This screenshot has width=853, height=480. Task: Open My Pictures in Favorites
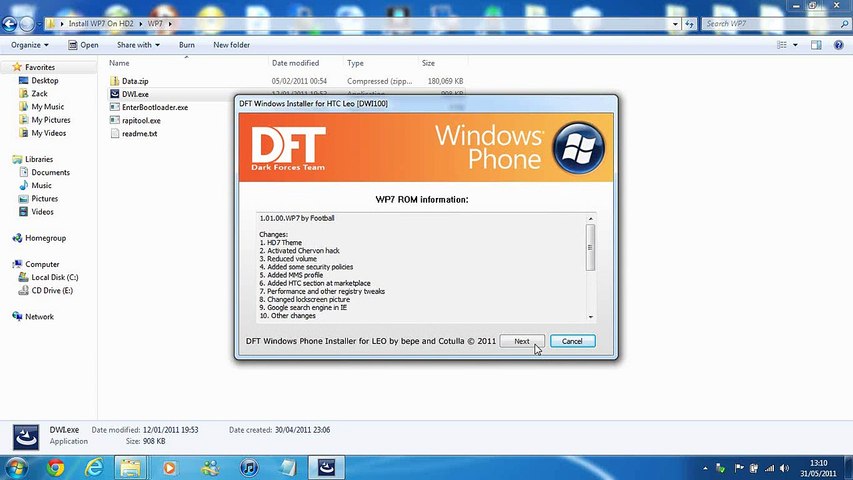[51, 120]
